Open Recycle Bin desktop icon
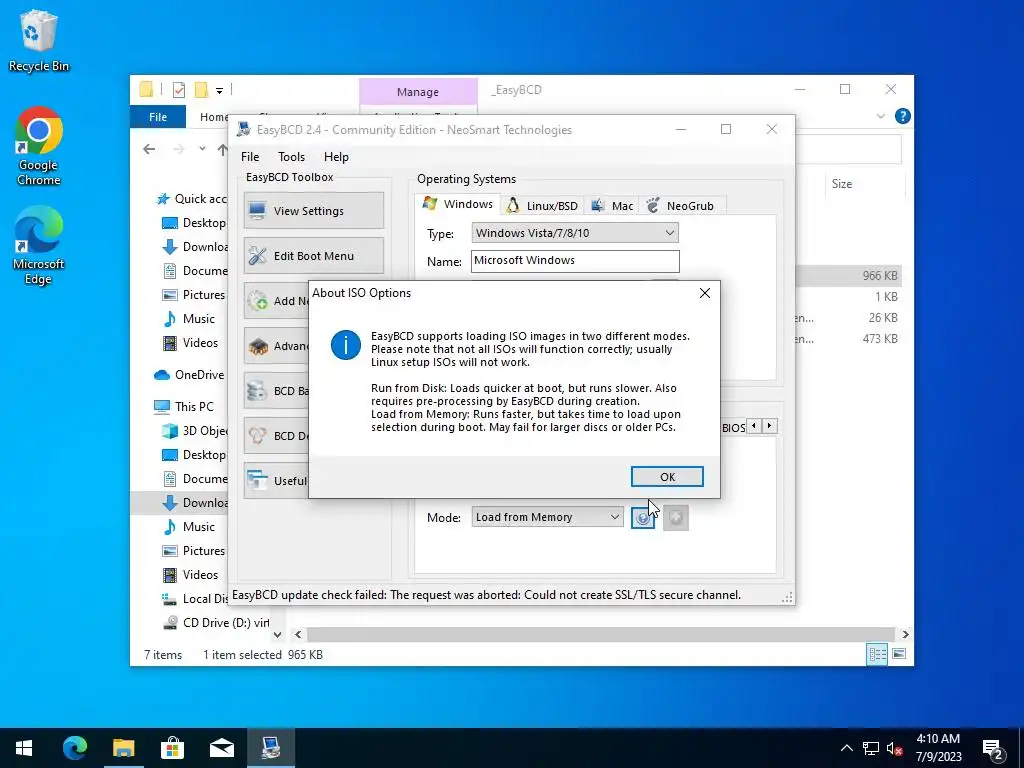 [39, 40]
